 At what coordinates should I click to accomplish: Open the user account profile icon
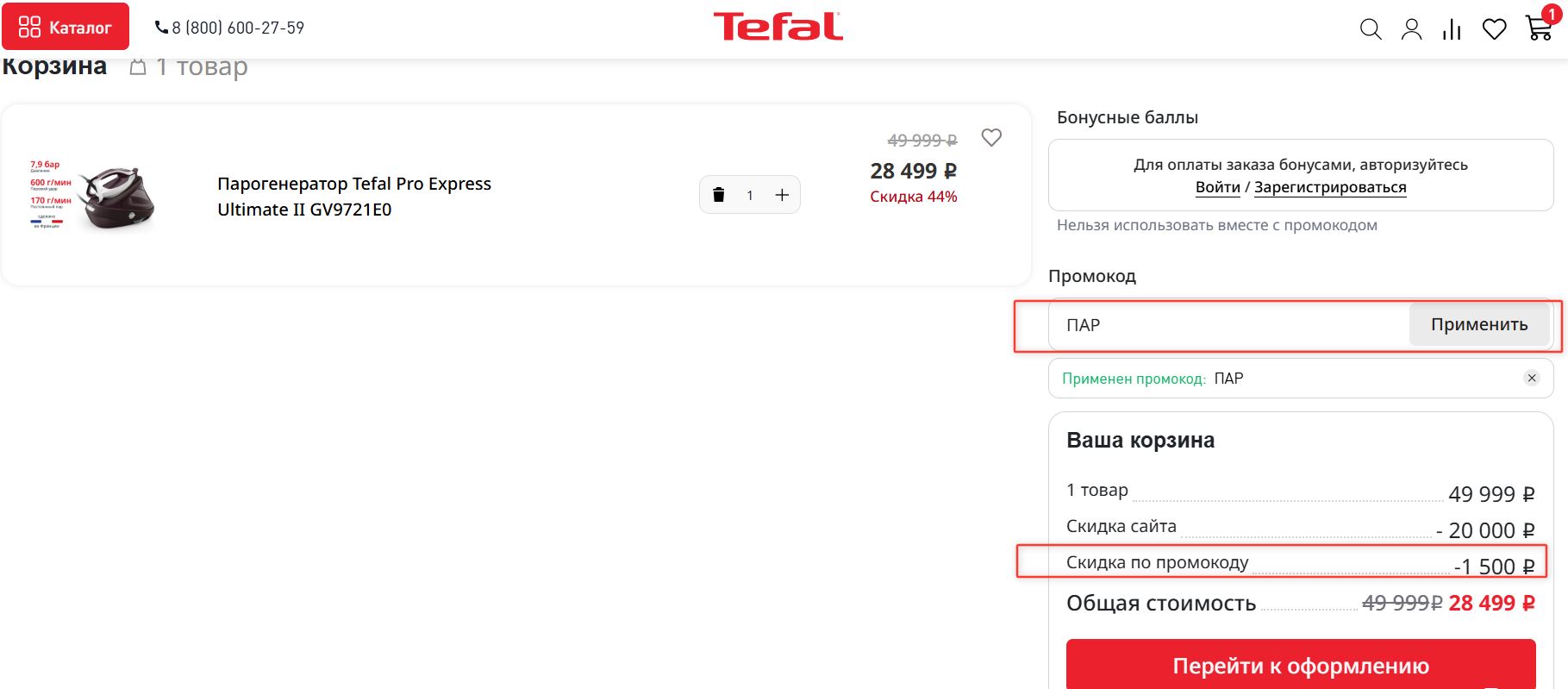pyautogui.click(x=1411, y=29)
